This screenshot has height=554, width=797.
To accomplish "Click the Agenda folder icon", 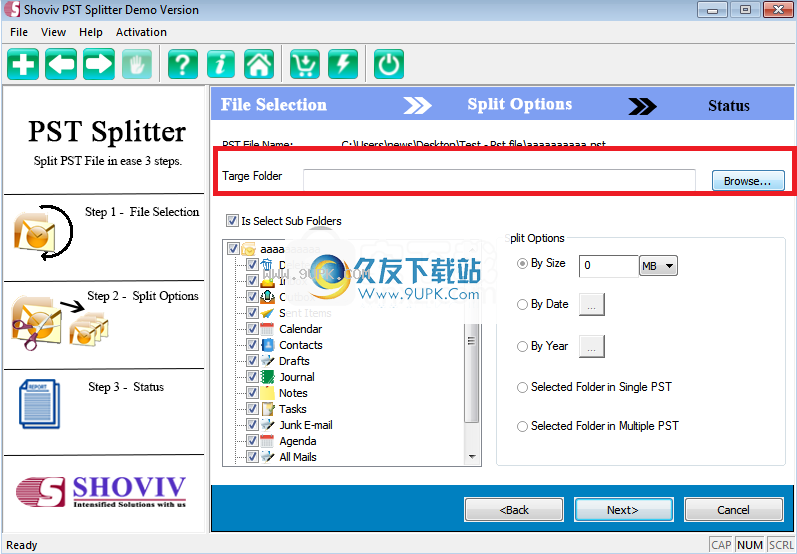I will (267, 441).
